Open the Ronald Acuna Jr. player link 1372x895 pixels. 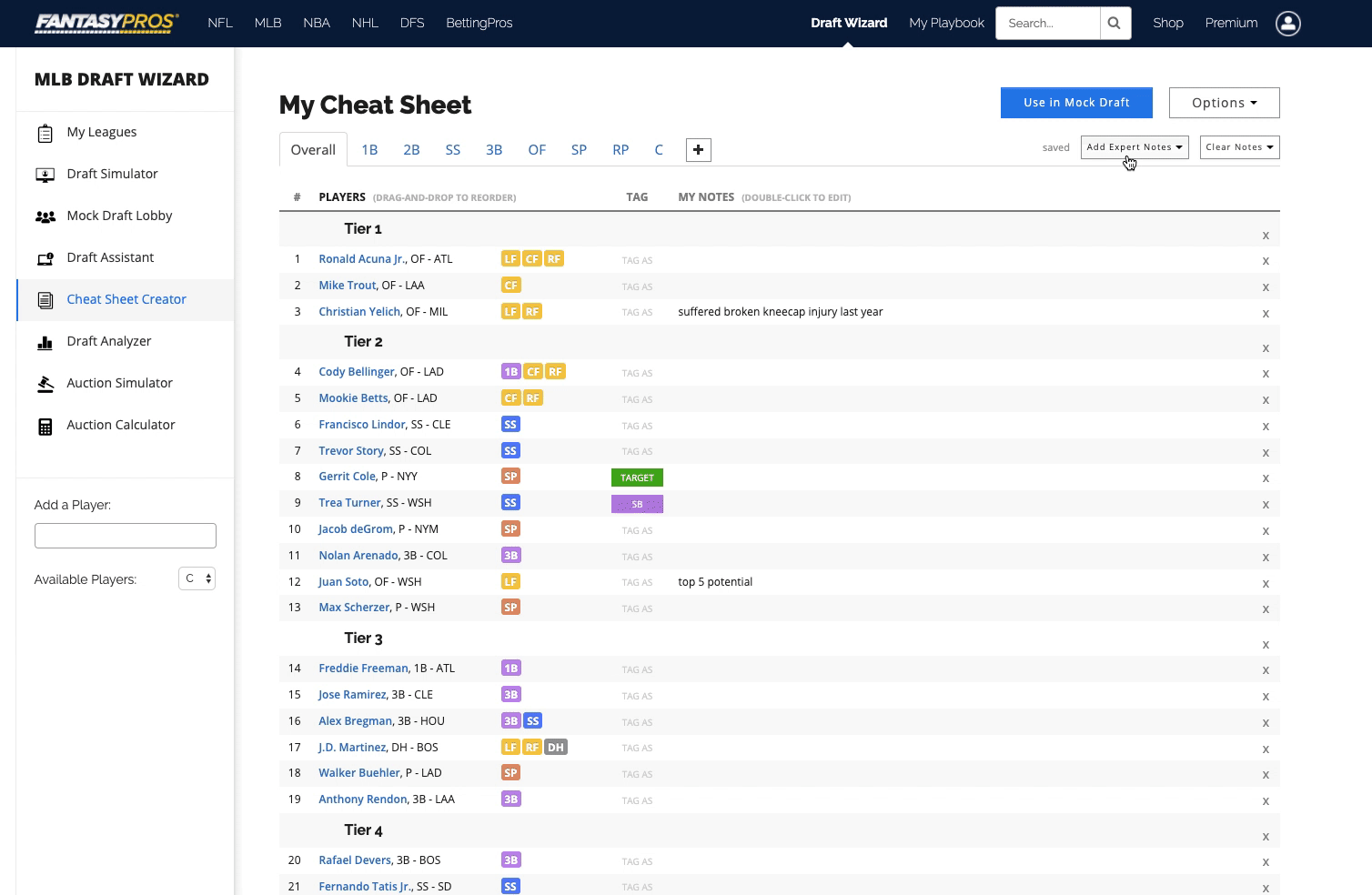[361, 259]
